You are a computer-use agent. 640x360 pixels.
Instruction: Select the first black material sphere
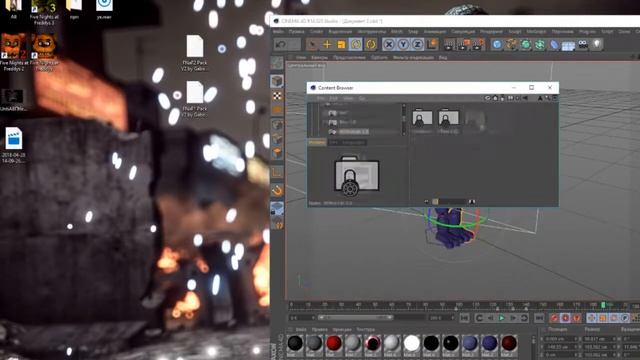pyautogui.click(x=295, y=343)
